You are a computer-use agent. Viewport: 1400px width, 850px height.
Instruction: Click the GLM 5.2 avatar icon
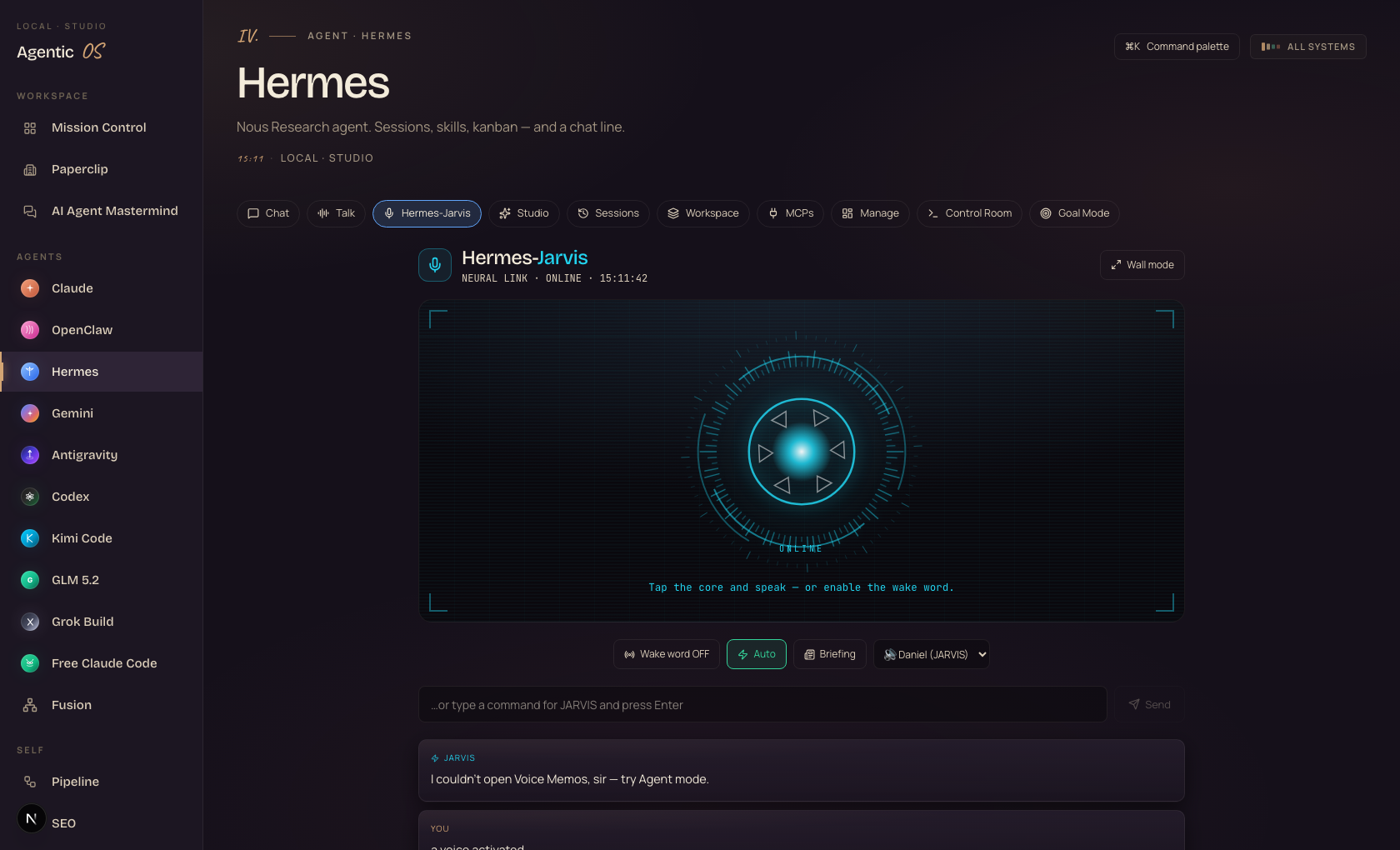click(30, 580)
